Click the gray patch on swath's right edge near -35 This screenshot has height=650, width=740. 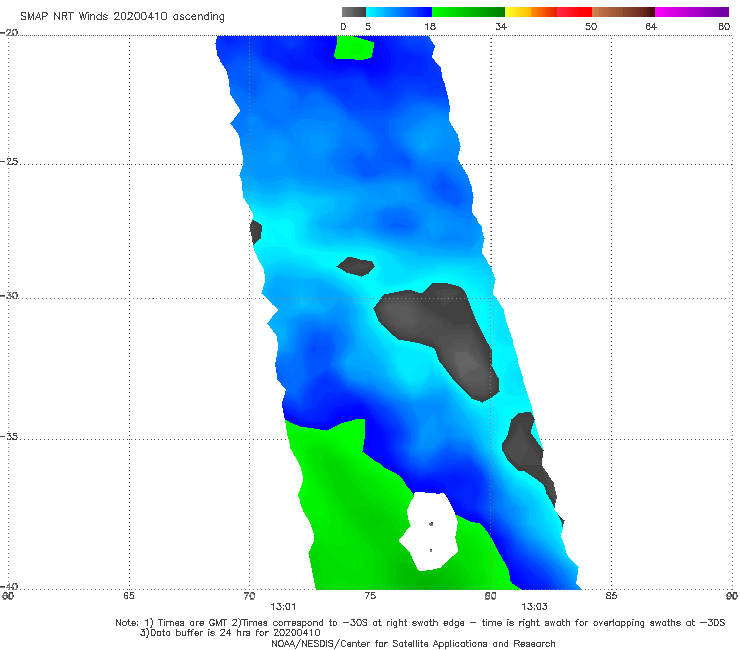(526, 448)
